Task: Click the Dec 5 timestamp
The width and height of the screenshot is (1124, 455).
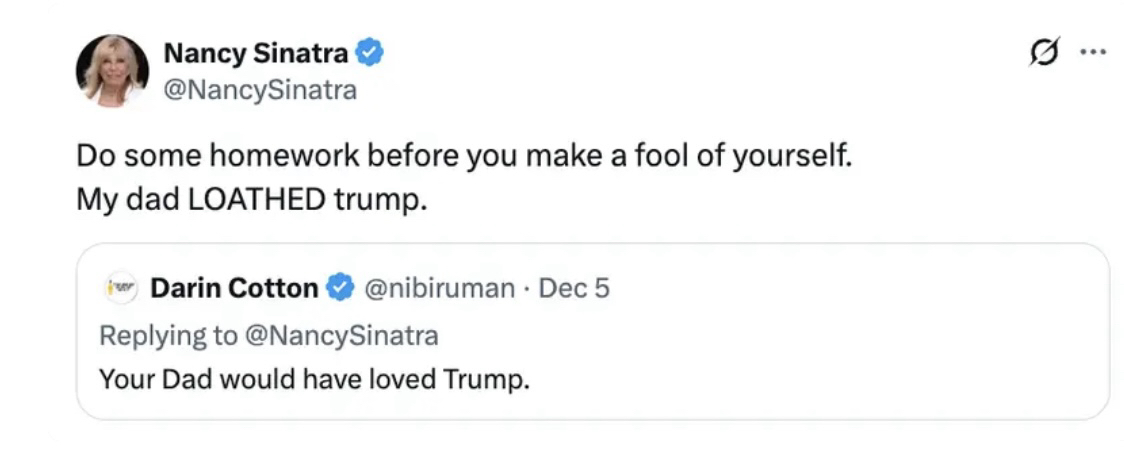Action: [x=574, y=289]
